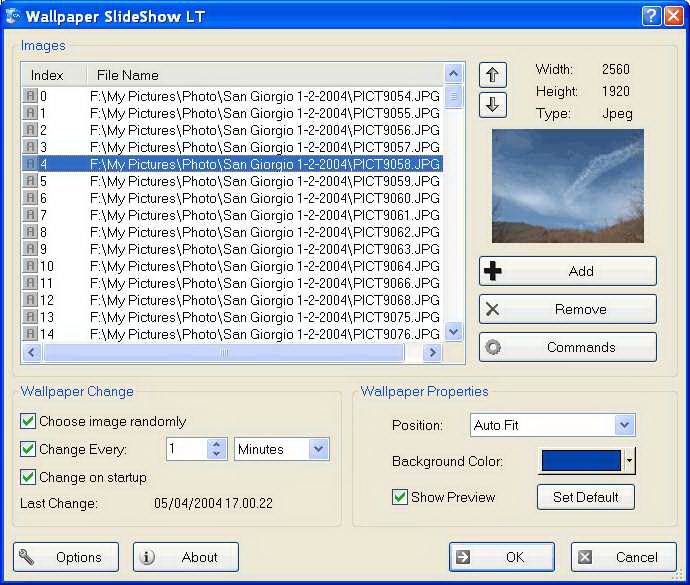690x585 pixels.
Task: Click the sky preview thumbnail
Action: (x=568, y=186)
